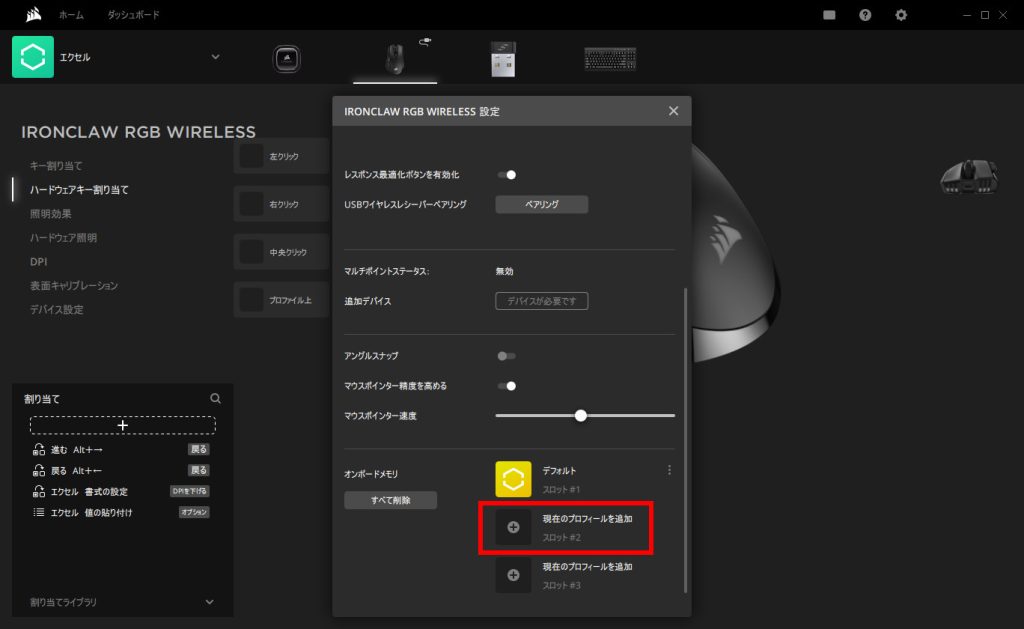Screen dimensions: 1024x629
Task: Open the ダッシュボード tab
Action: pos(133,14)
